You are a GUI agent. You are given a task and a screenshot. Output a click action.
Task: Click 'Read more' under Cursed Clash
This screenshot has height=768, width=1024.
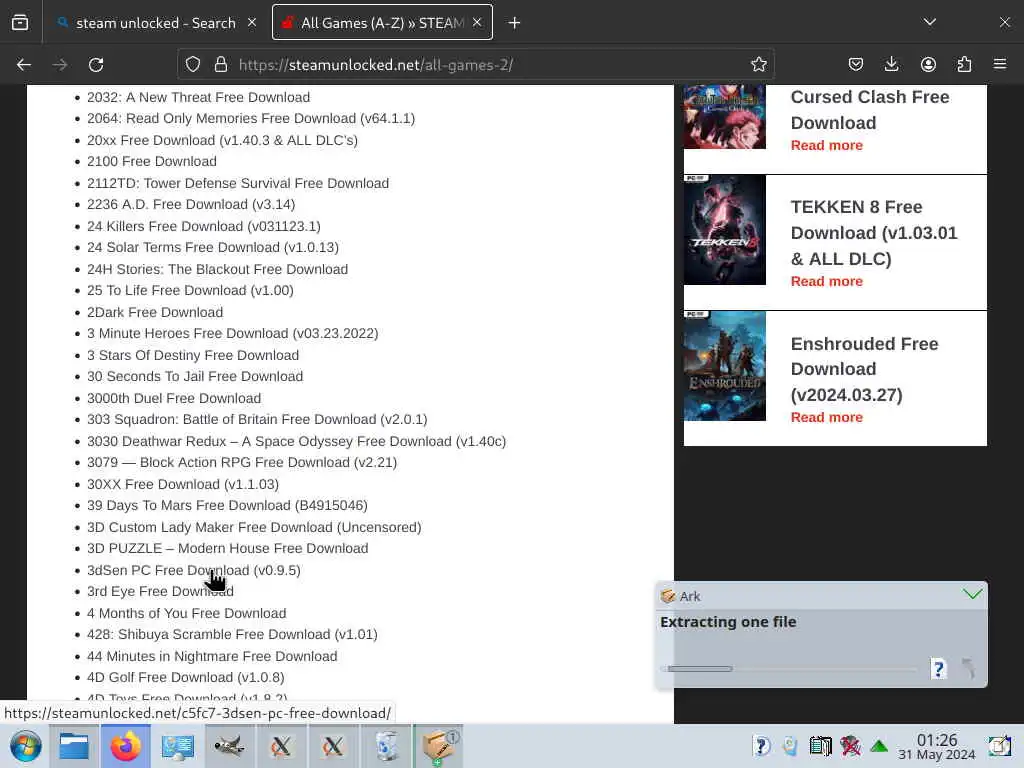(827, 146)
